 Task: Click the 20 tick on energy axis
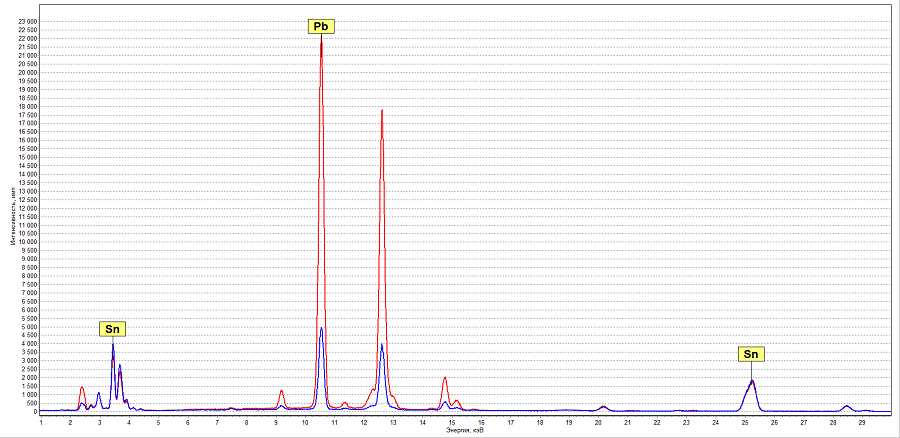point(598,422)
